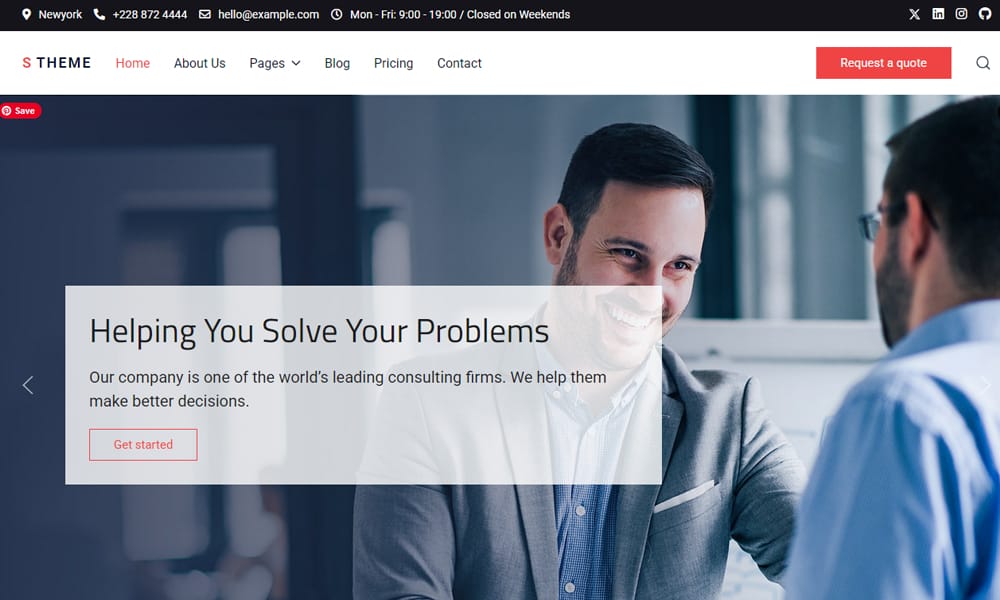1000x600 pixels.
Task: Click the Get started button
Action: [143, 444]
